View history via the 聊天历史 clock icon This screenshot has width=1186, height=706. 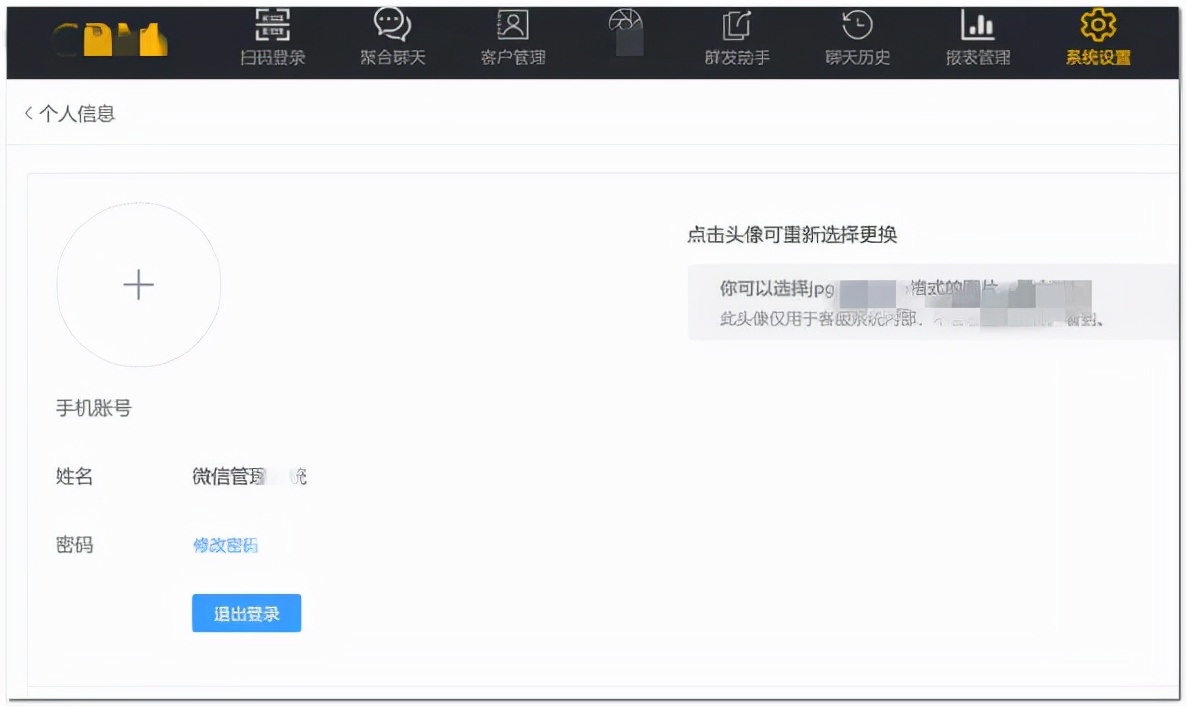pyautogui.click(x=856, y=25)
